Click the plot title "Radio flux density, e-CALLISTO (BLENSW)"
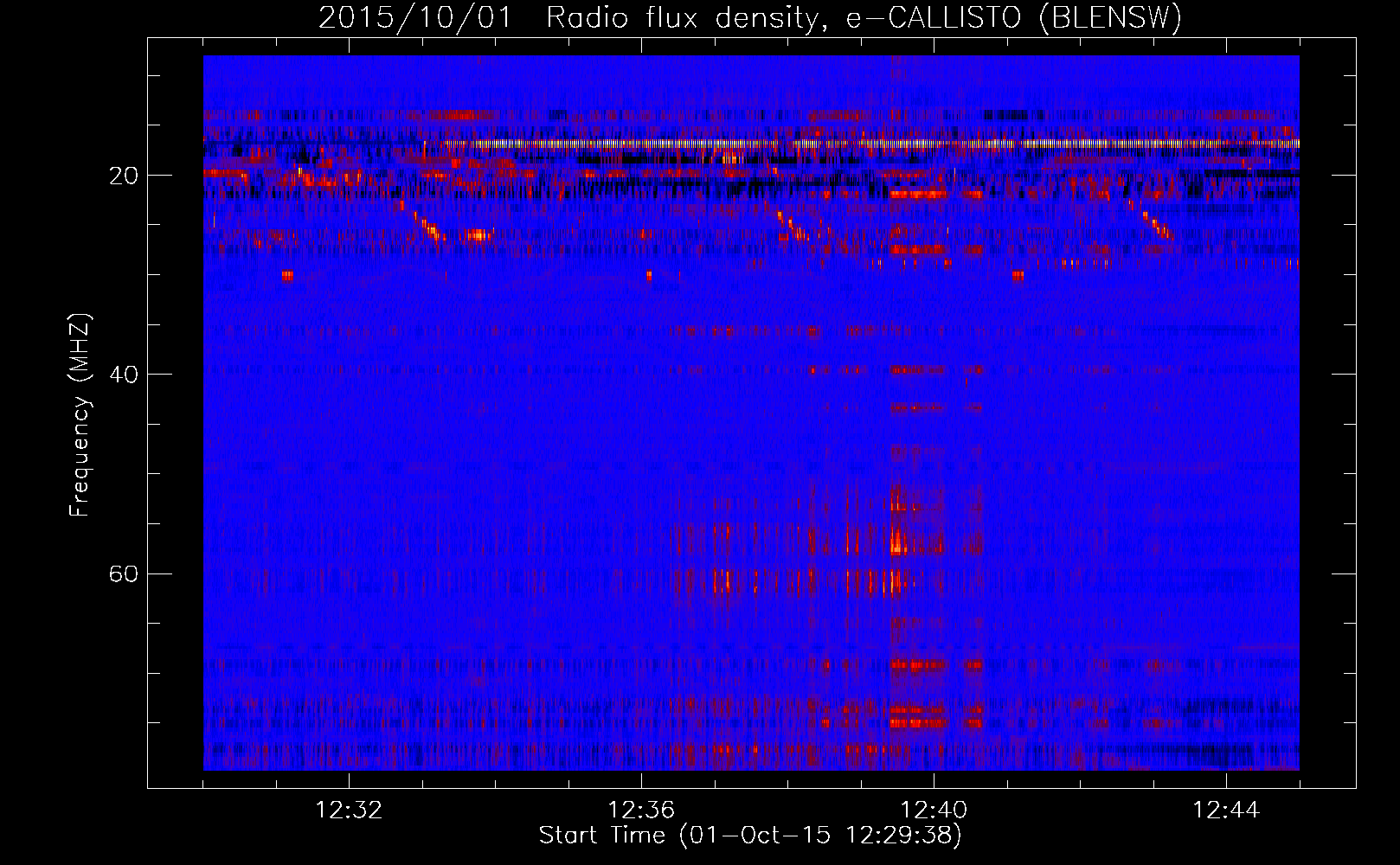Image resolution: width=1400 pixels, height=865 pixels. (x=864, y=17)
